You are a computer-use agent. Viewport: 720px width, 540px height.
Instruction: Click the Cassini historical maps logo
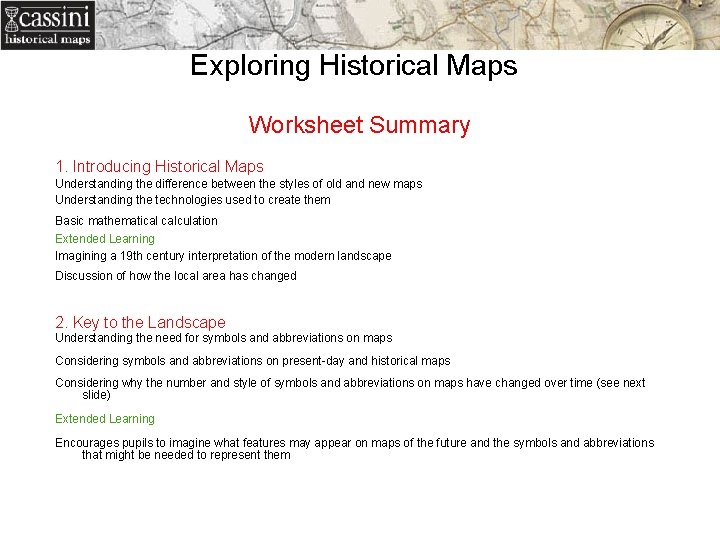[48, 25]
